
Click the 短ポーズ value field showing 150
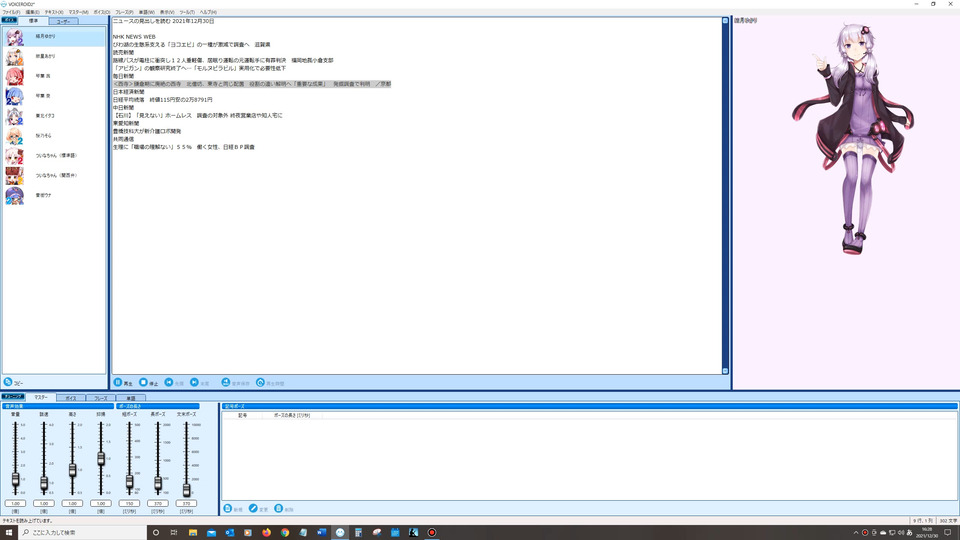pos(129,503)
